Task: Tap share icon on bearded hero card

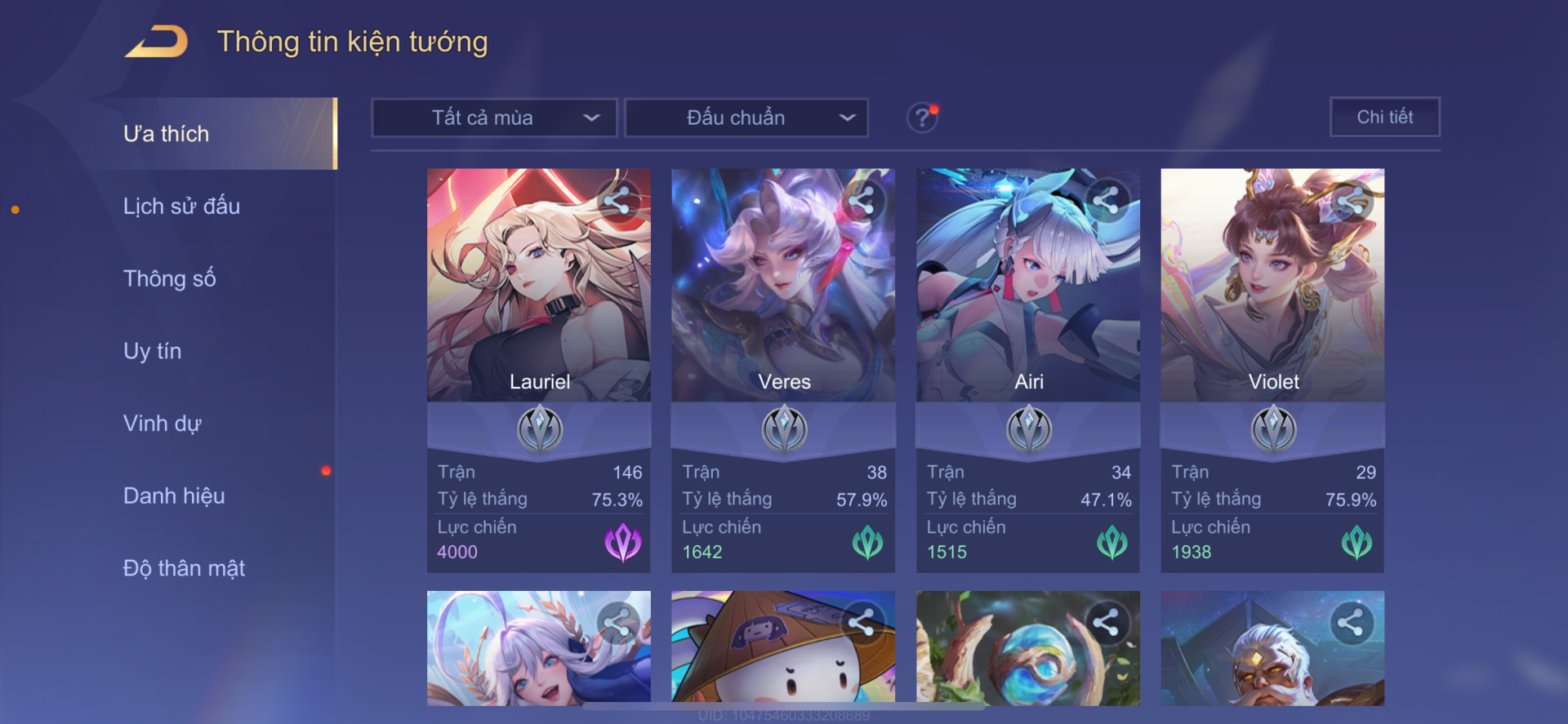Action: tap(1352, 624)
